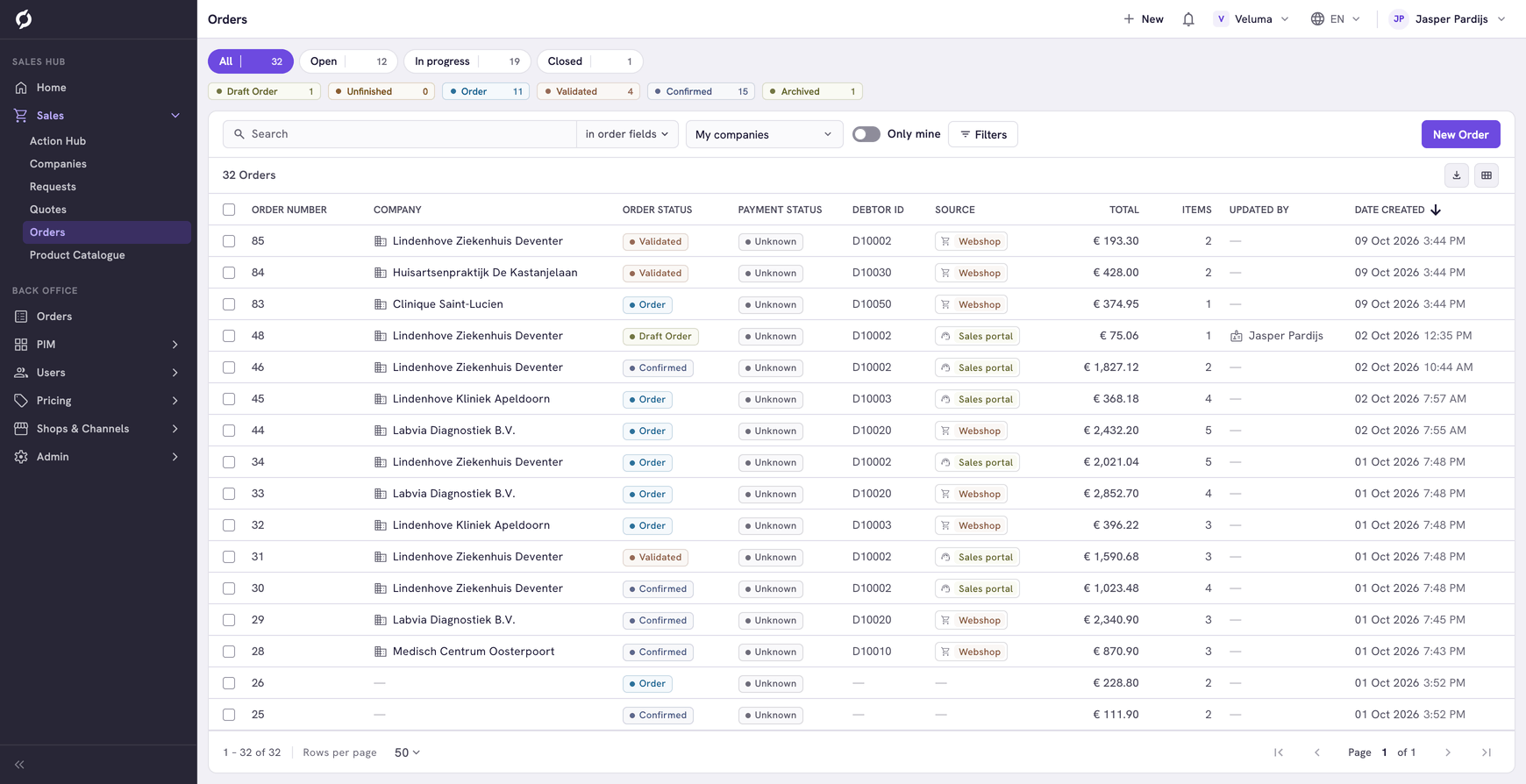Click the Veluma V badge icon
This screenshot has height=784, width=1526.
click(1221, 19)
